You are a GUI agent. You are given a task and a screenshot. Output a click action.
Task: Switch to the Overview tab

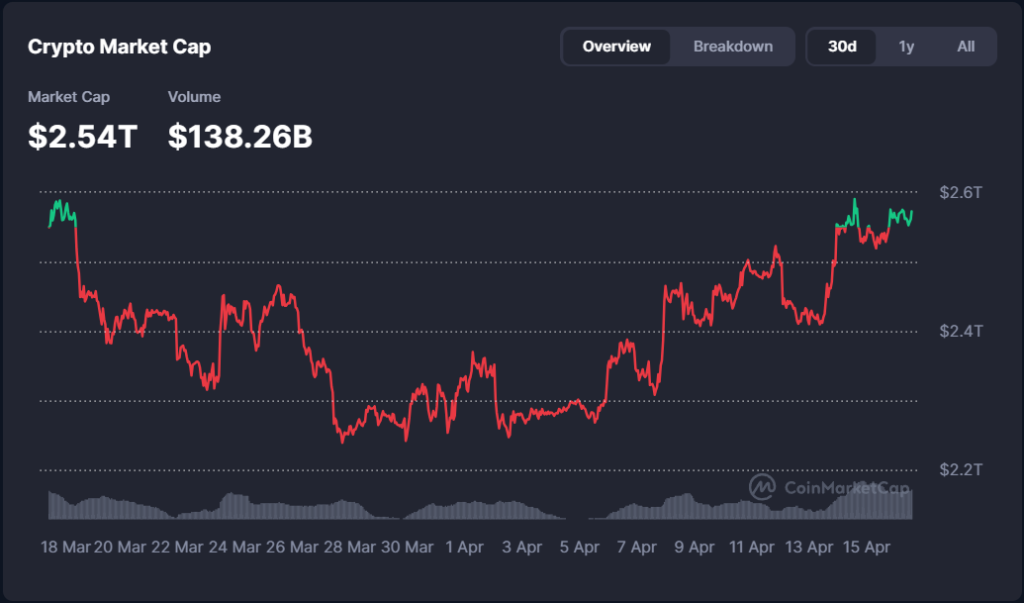tap(616, 46)
